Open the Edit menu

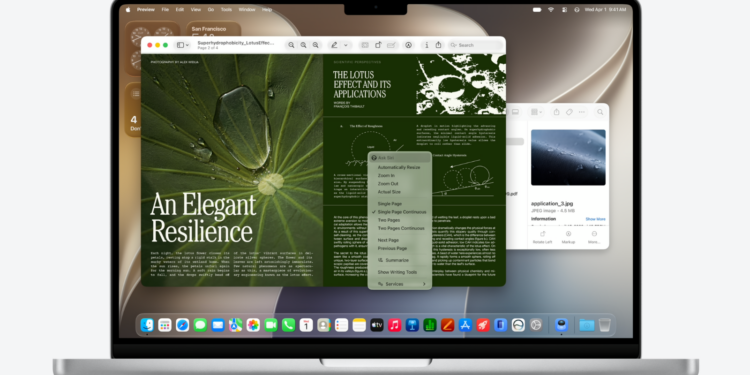[179, 10]
